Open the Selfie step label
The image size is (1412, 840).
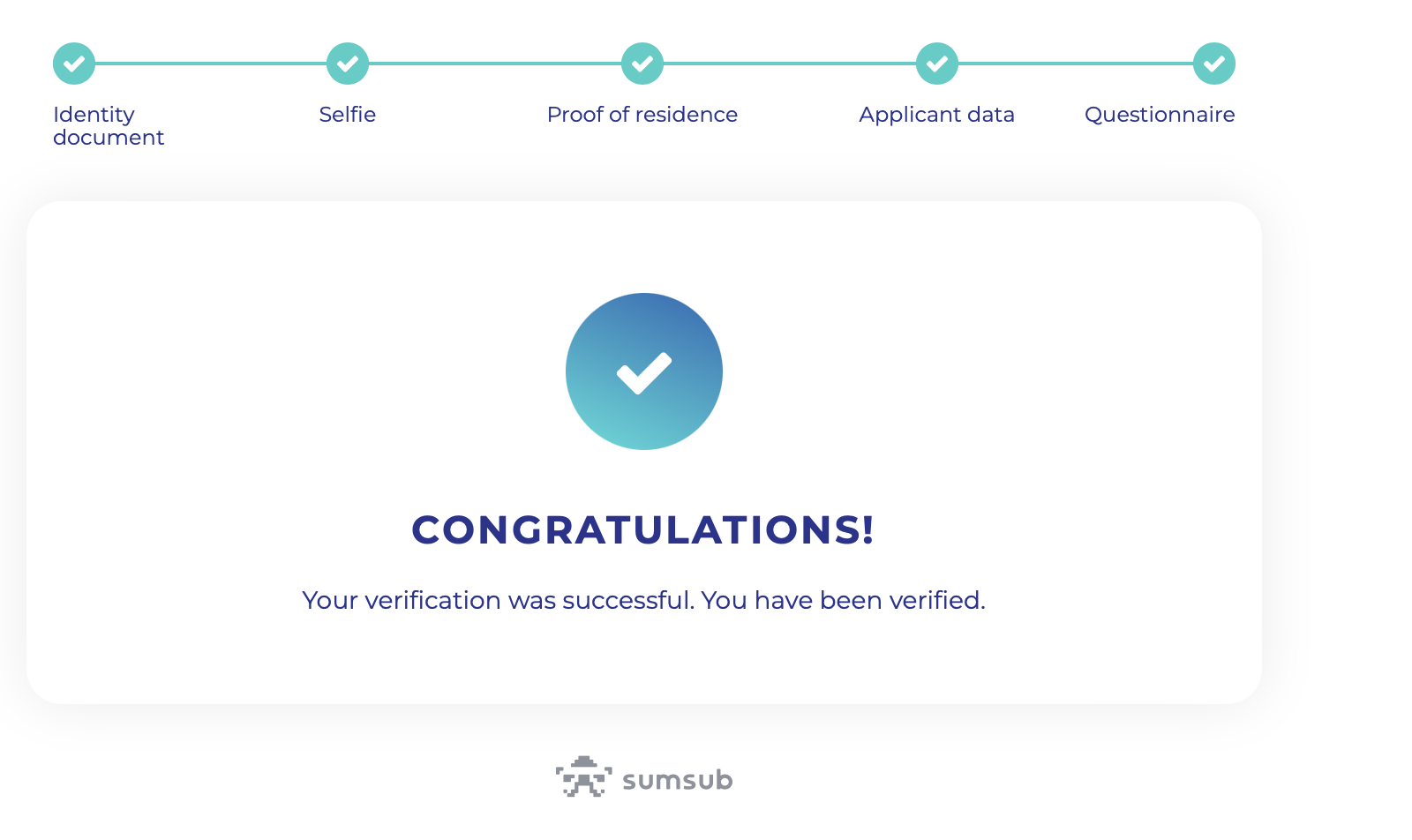click(x=348, y=115)
